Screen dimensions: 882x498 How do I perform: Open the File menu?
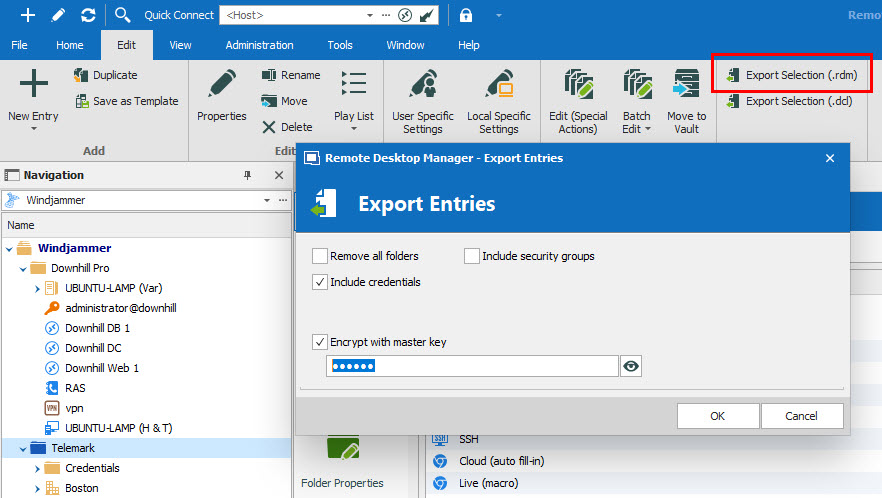(19, 45)
